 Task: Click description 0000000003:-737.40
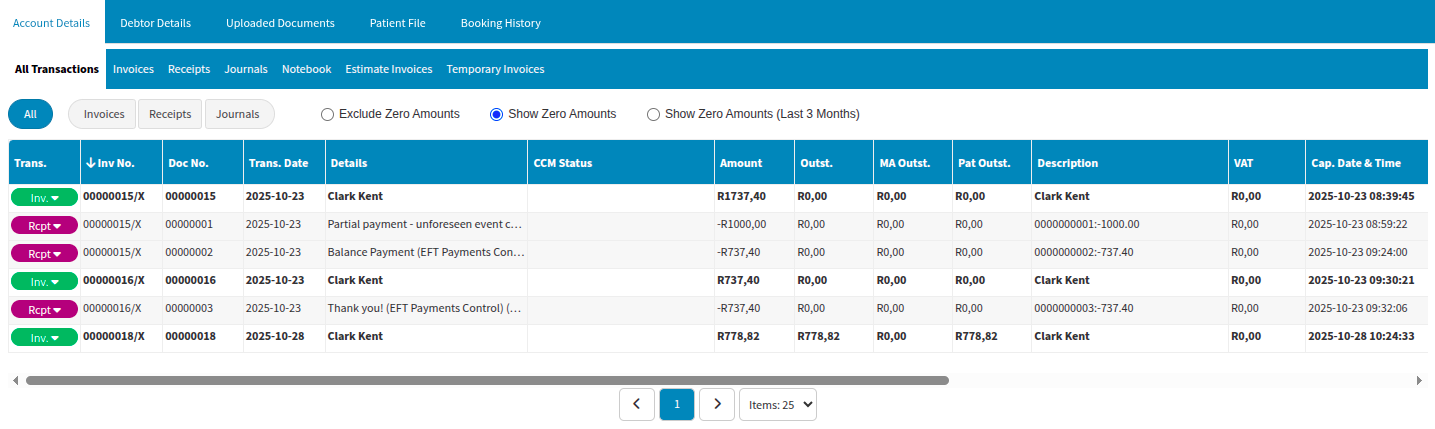(1130, 309)
